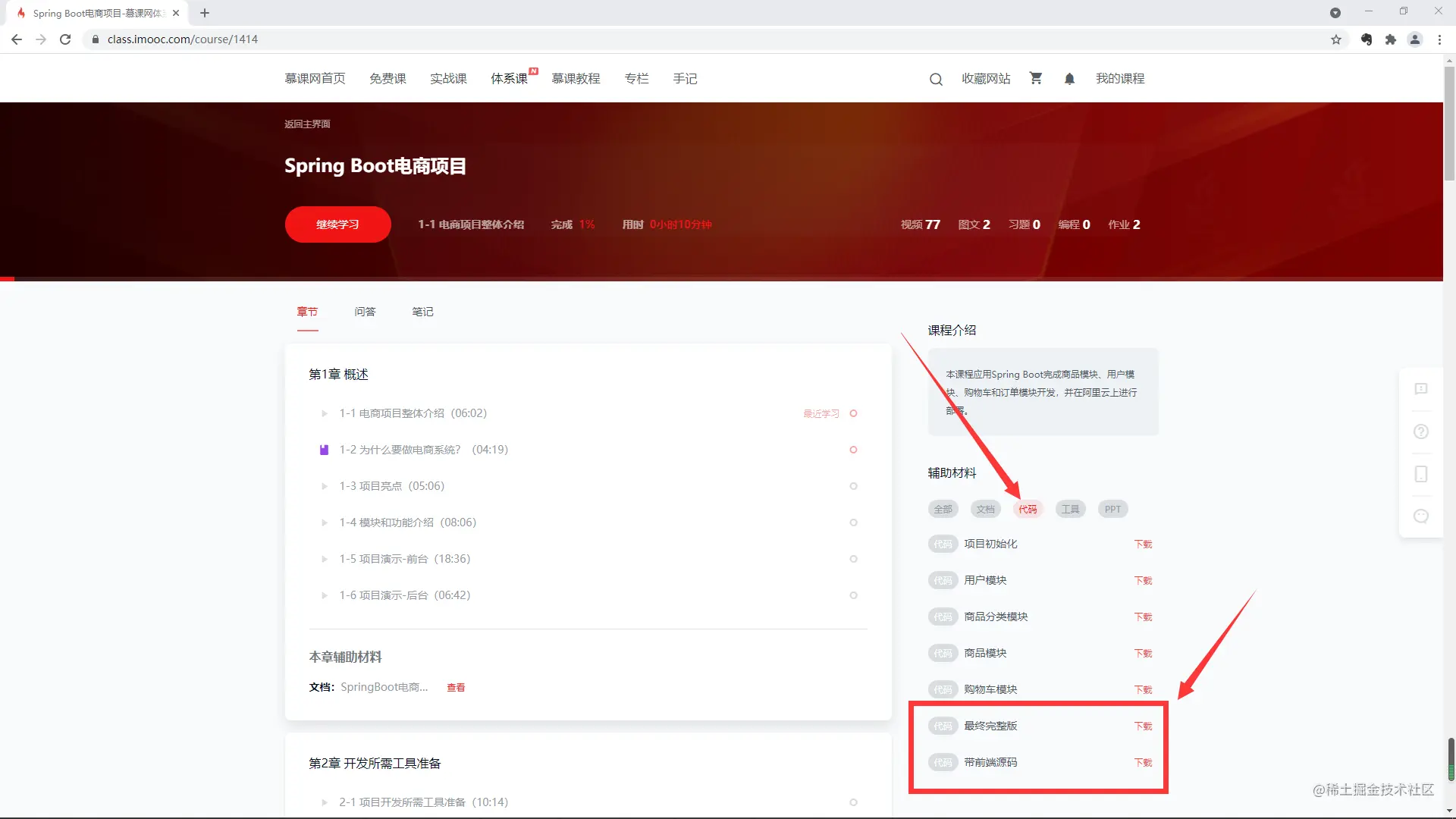Screen dimensions: 1456x819
Task: Switch to the 问答 tab
Action: click(x=365, y=312)
